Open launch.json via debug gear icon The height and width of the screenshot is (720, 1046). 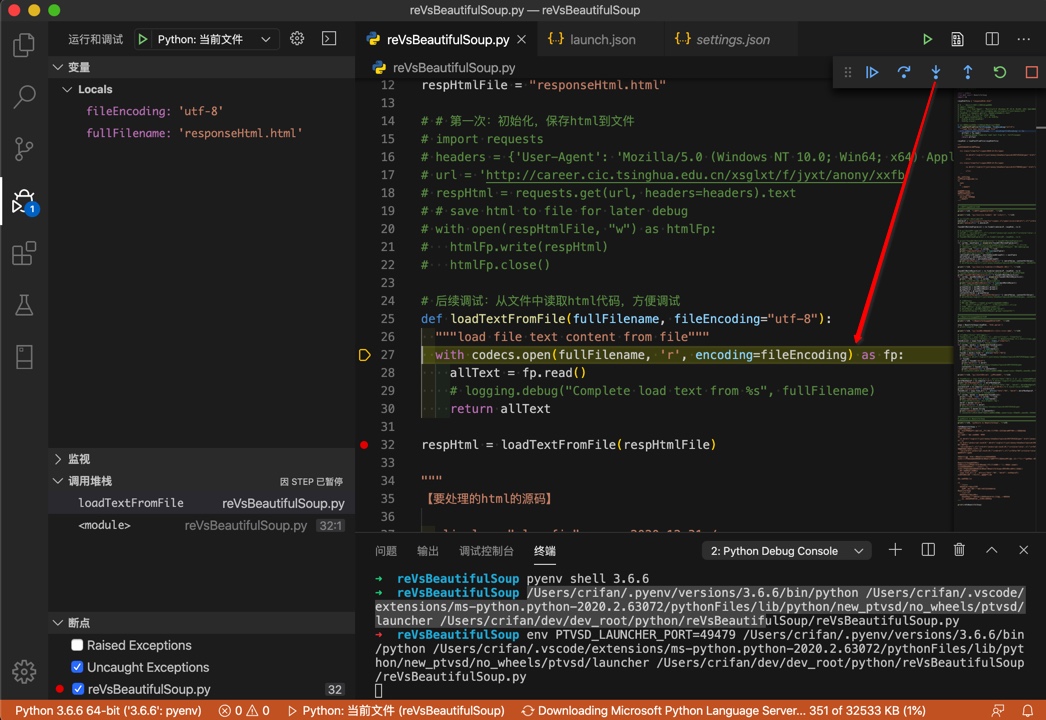click(297, 39)
